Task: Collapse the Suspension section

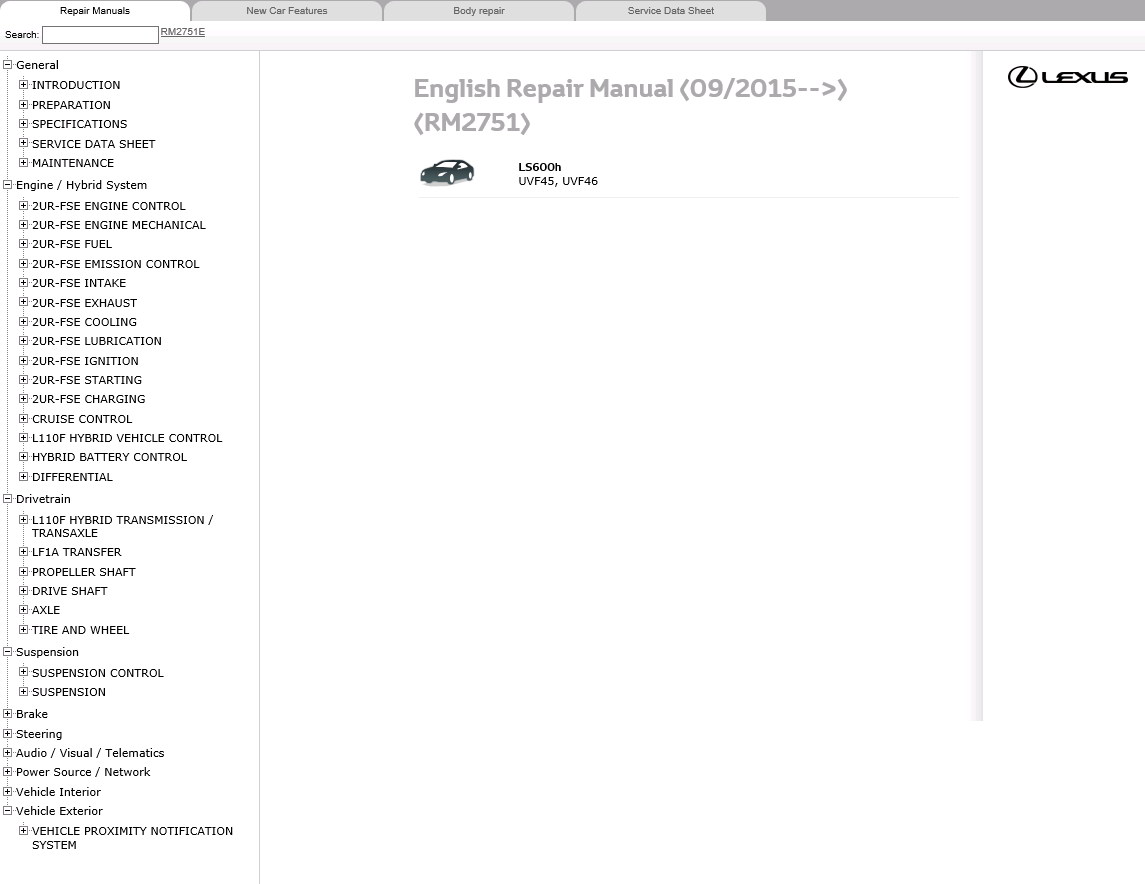Action: coord(8,651)
